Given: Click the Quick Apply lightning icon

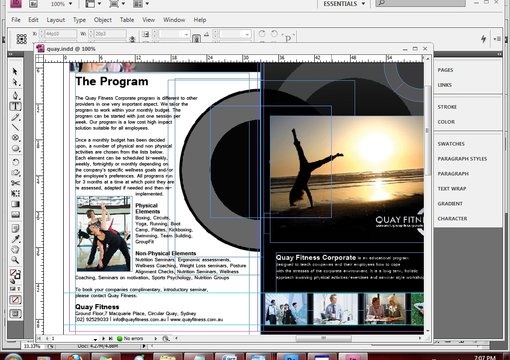Looking at the screenshot, I should pyautogui.click(x=484, y=39).
